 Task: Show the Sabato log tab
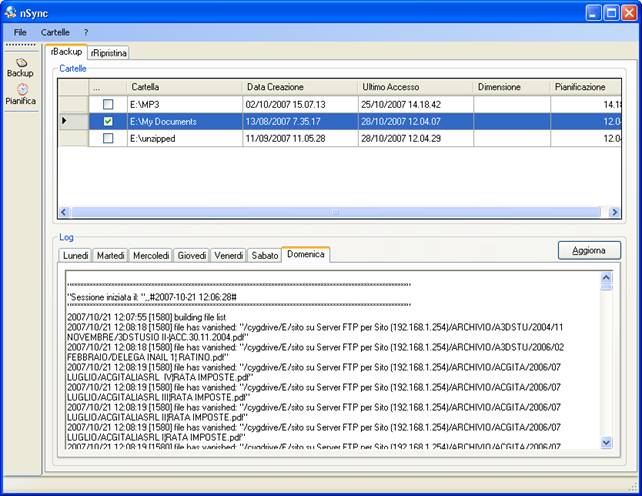264,255
